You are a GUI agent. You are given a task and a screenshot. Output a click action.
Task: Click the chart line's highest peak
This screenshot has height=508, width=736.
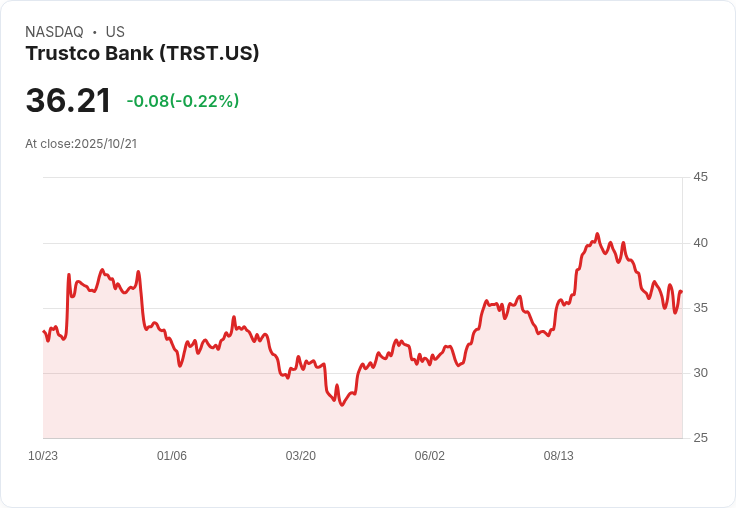pos(597,234)
